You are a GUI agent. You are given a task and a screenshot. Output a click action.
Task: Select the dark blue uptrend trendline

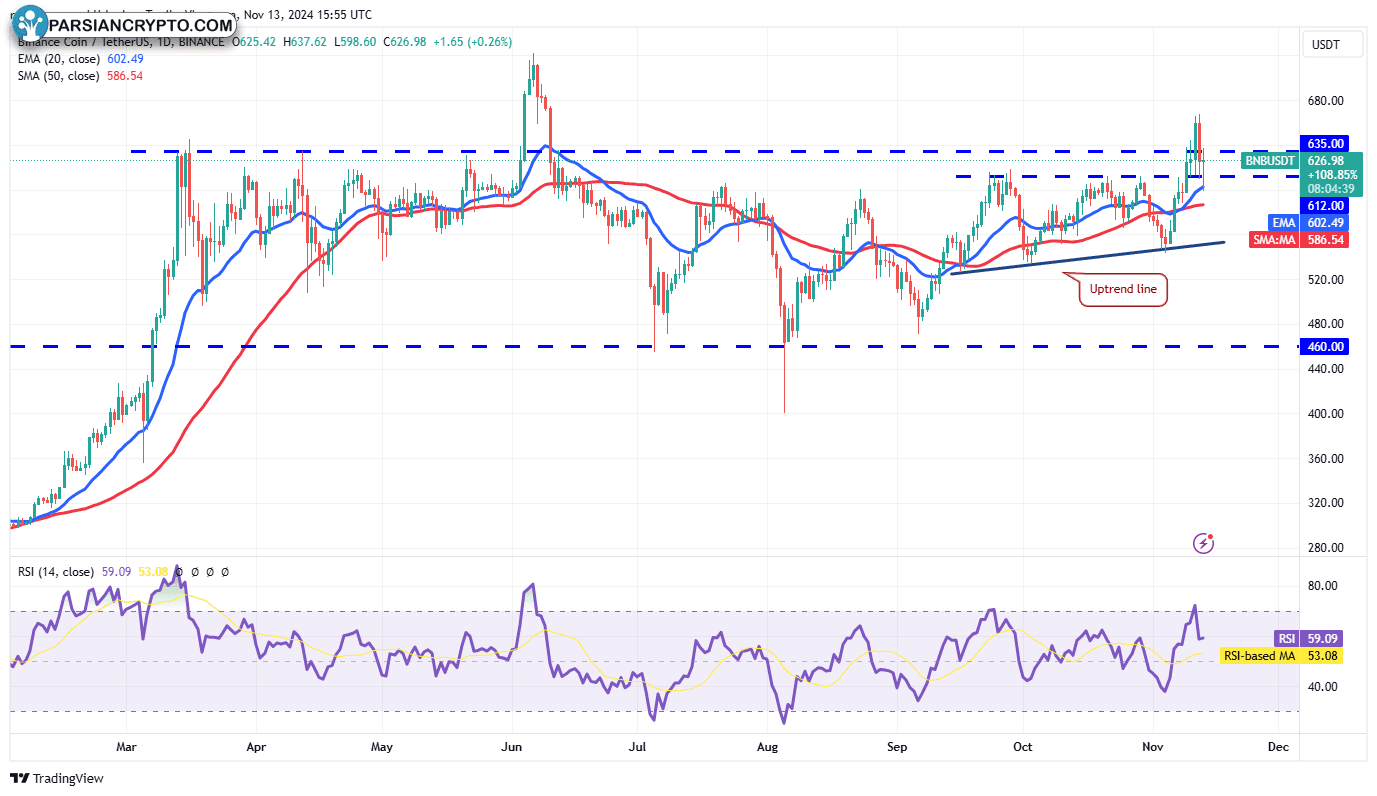tap(1087, 258)
